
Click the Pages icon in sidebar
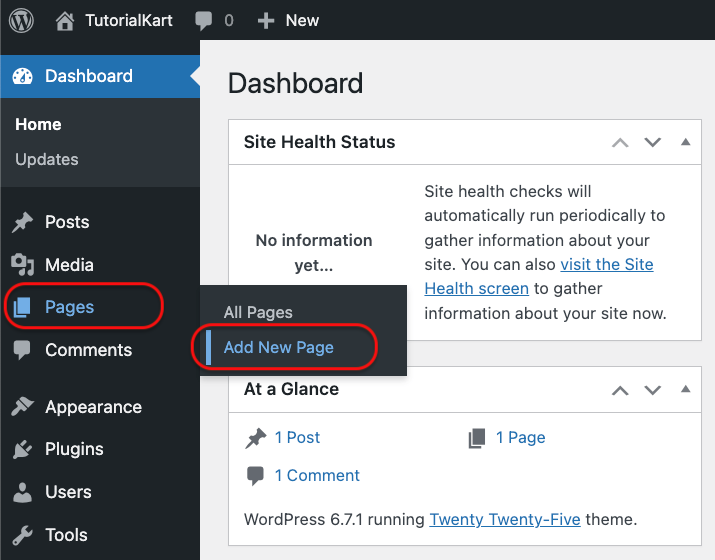pyautogui.click(x=22, y=307)
